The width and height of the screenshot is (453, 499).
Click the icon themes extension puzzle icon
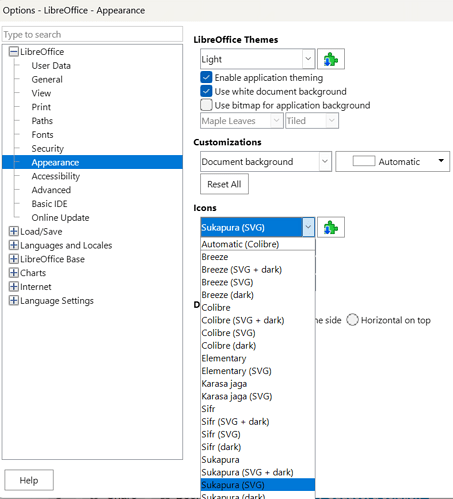(x=331, y=228)
